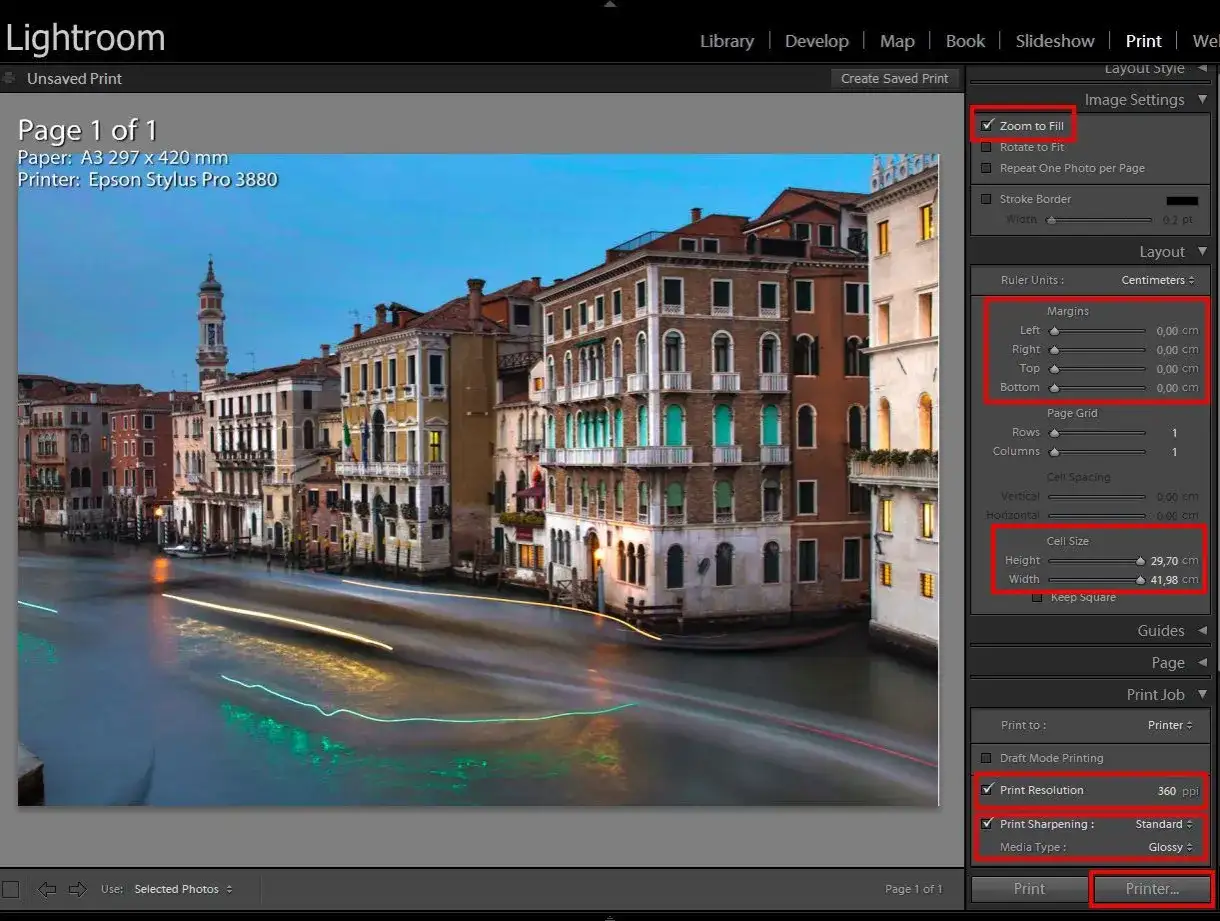The height and width of the screenshot is (921, 1220).
Task: Go to the next page arrow
Action: click(x=77, y=889)
